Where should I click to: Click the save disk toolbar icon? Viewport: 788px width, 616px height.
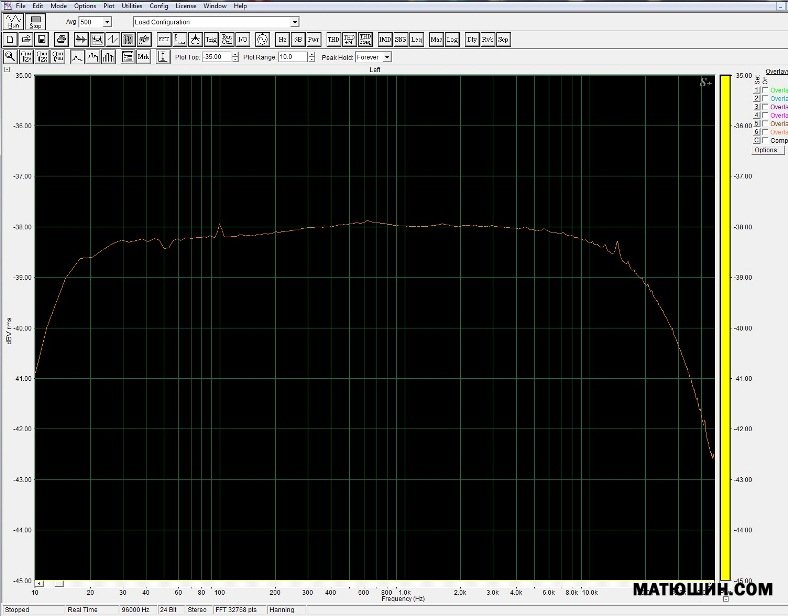43,39
